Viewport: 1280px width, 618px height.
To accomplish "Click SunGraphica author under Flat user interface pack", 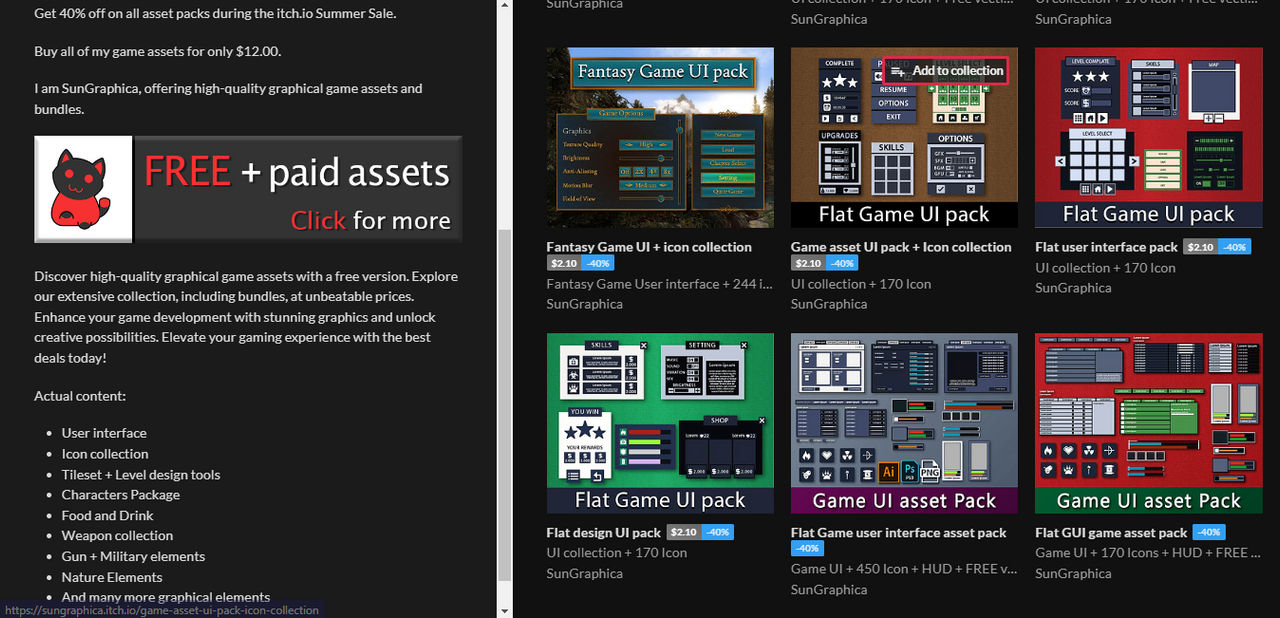I will (1073, 288).
